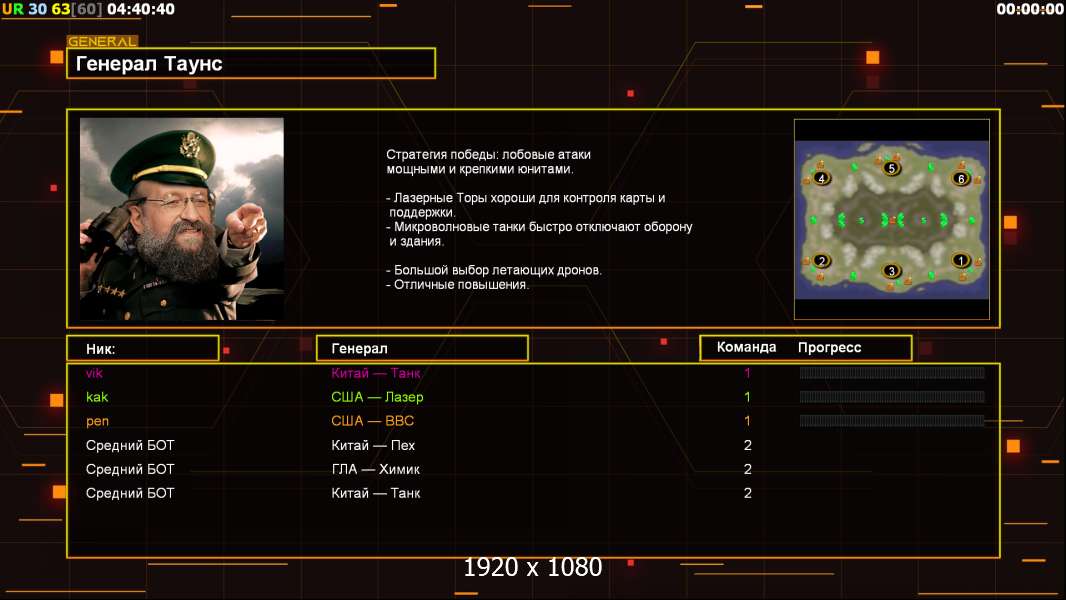Click the 04:40:40 clock readout
Image resolution: width=1066 pixels, height=600 pixels.
[x=141, y=9]
